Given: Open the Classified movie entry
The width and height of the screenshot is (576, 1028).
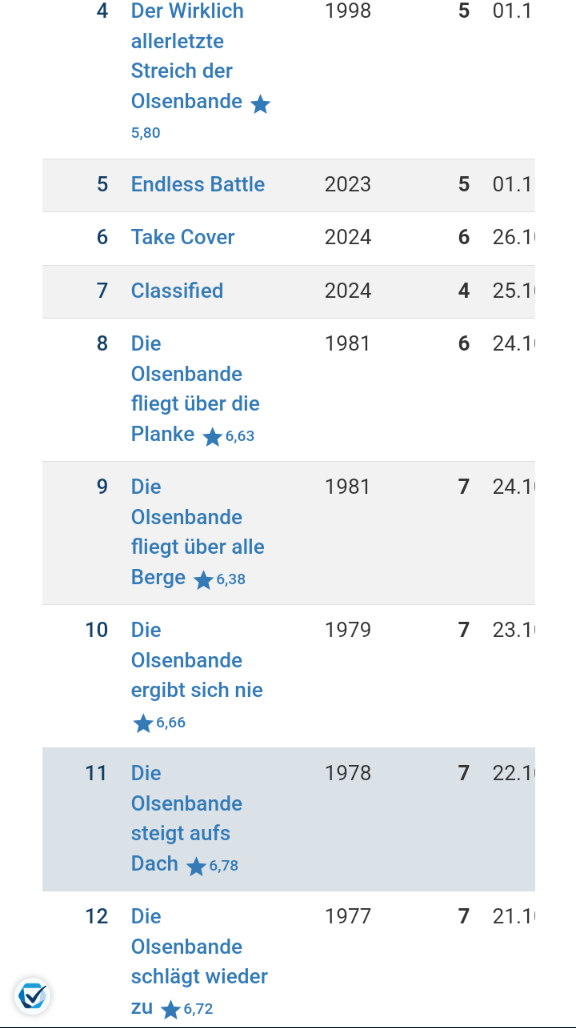Looking at the screenshot, I should [177, 290].
